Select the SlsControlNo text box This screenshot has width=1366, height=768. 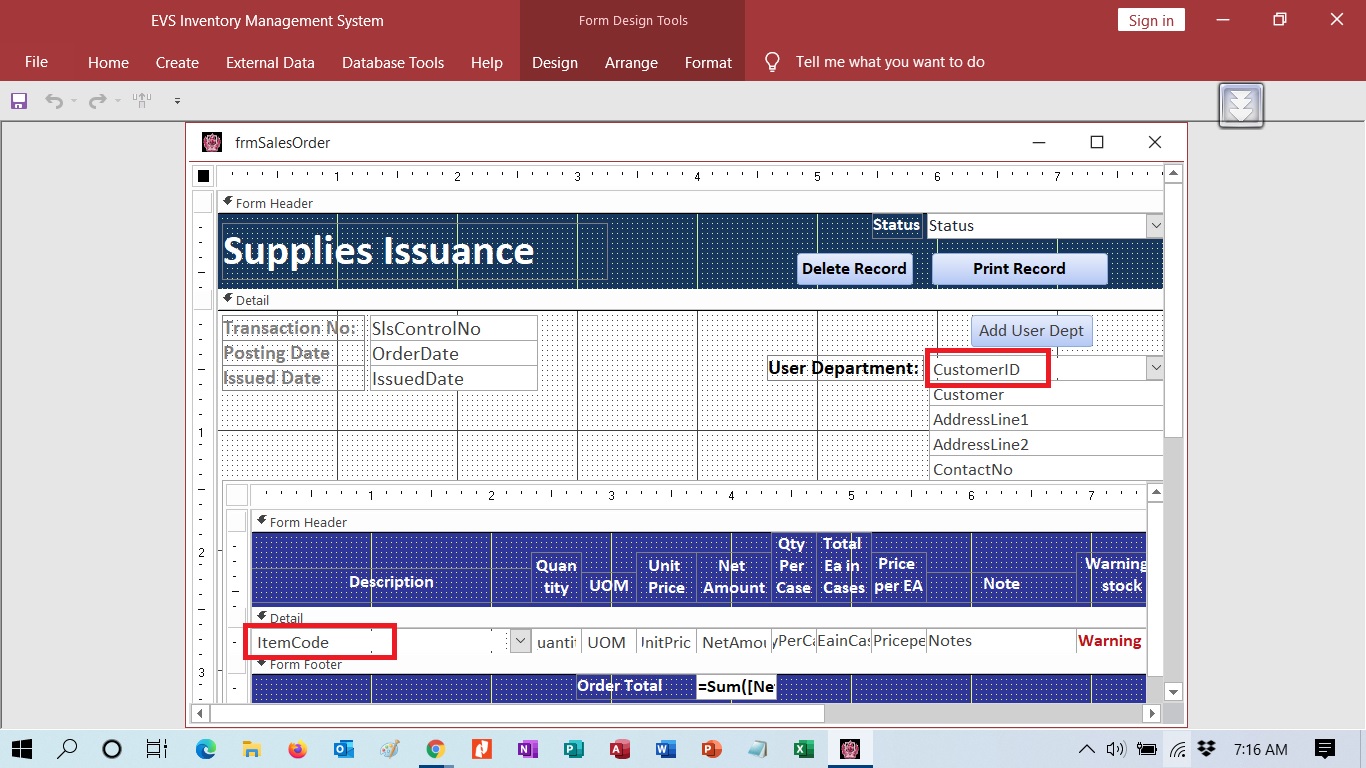(x=453, y=328)
